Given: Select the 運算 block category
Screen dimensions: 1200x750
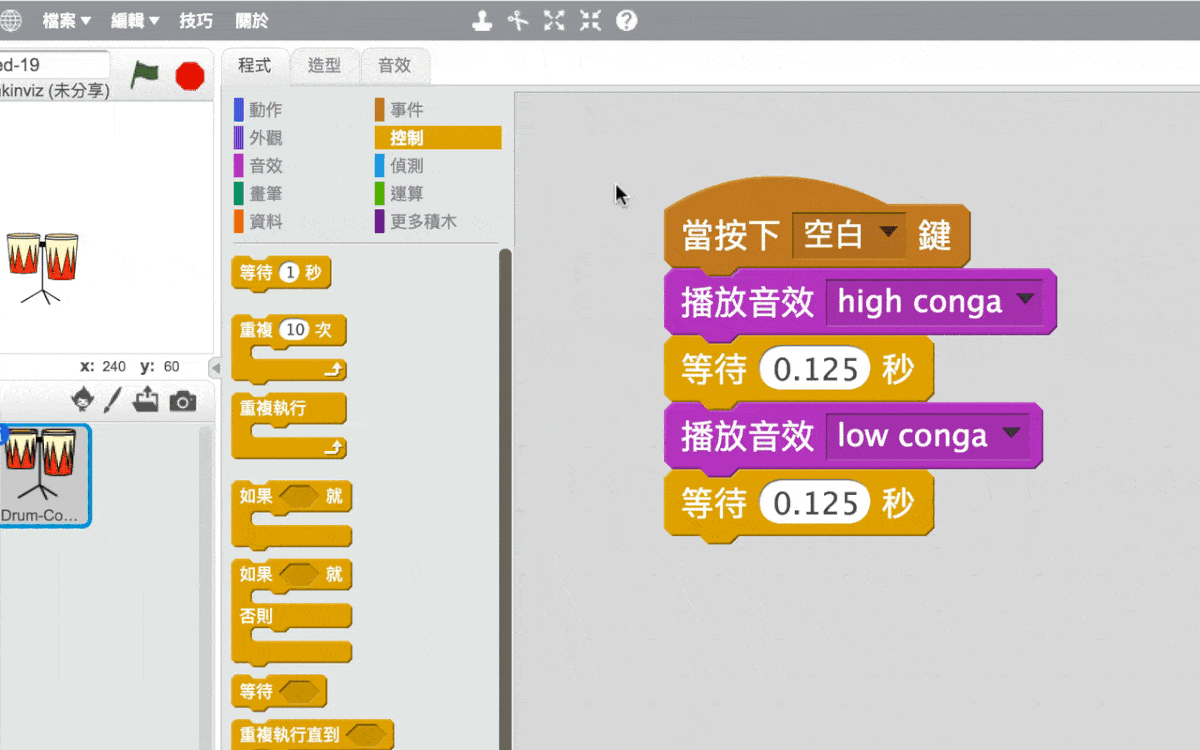Looking at the screenshot, I should [407, 194].
